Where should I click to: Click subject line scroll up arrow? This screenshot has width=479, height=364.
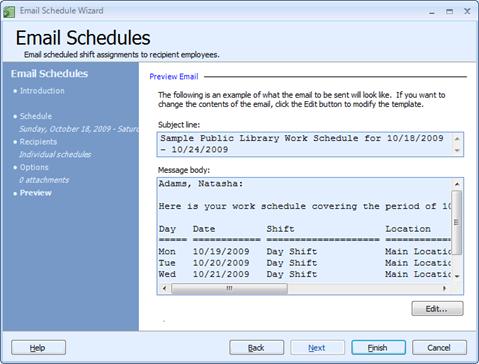(457, 138)
